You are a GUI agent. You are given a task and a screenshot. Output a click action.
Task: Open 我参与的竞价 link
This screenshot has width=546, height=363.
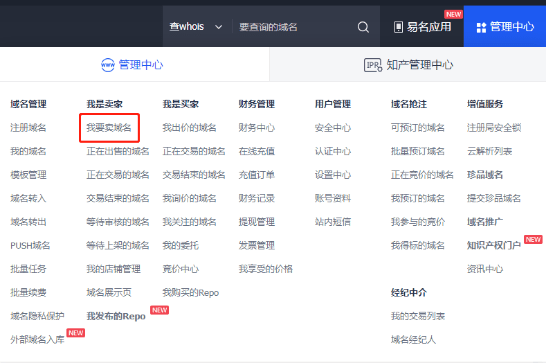pos(418,222)
